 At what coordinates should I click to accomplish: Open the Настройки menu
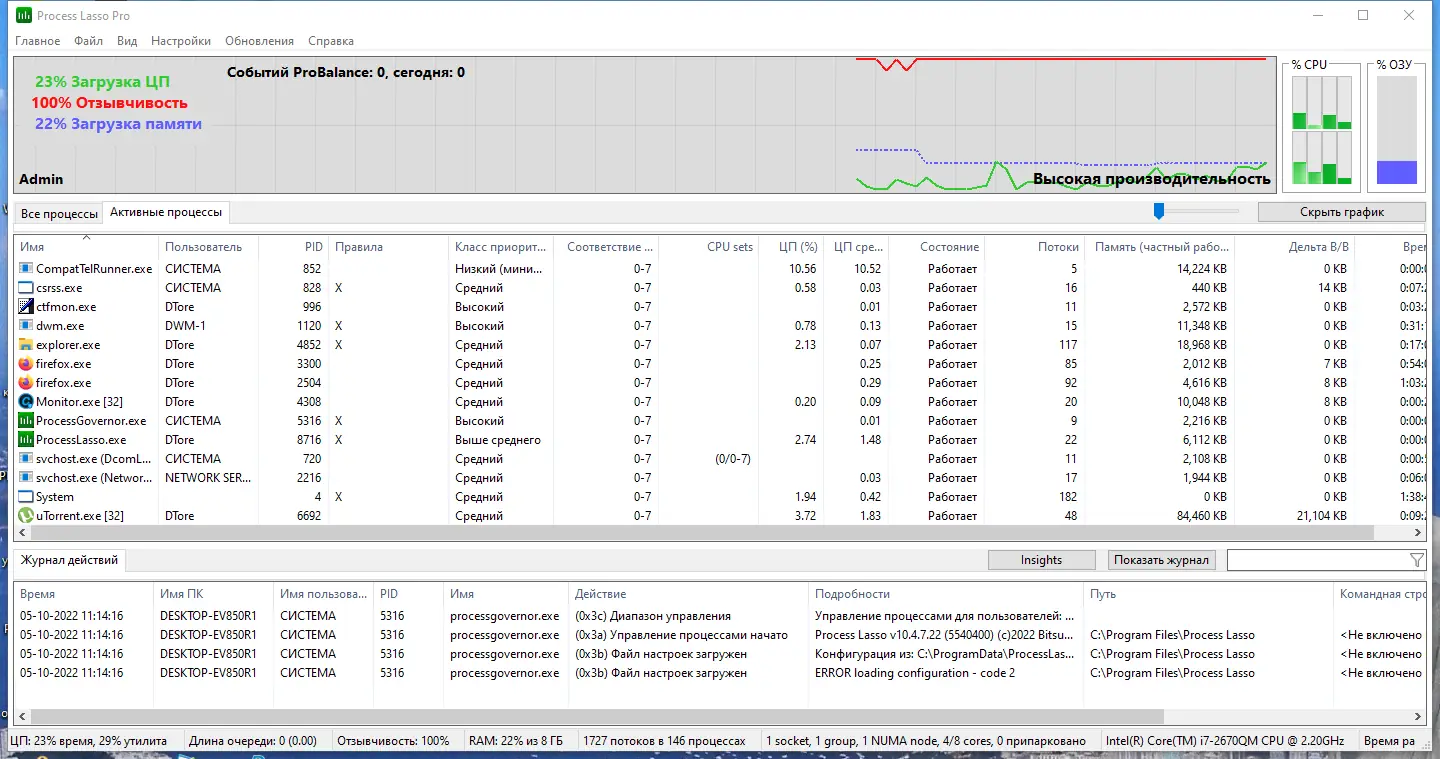pyautogui.click(x=181, y=41)
